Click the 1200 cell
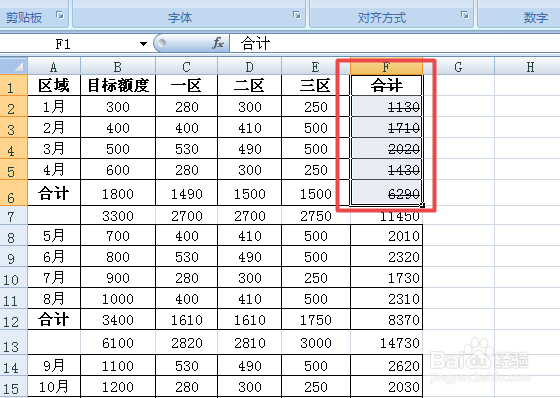This screenshot has height=398, width=560. pyautogui.click(x=118, y=387)
